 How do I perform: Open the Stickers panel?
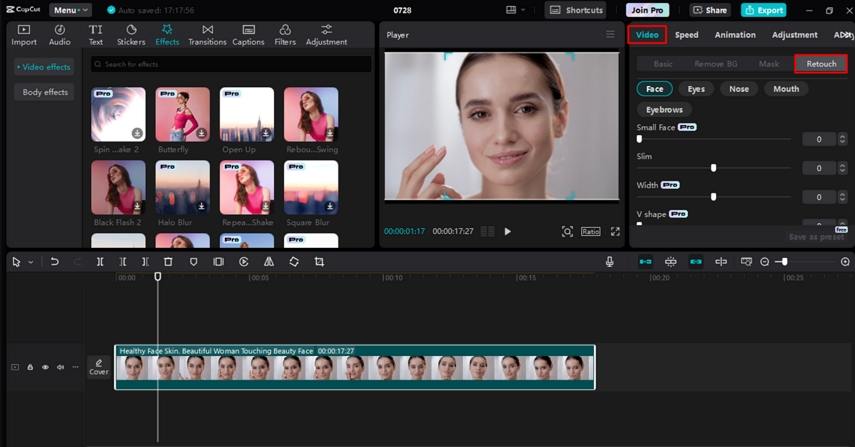(131, 35)
